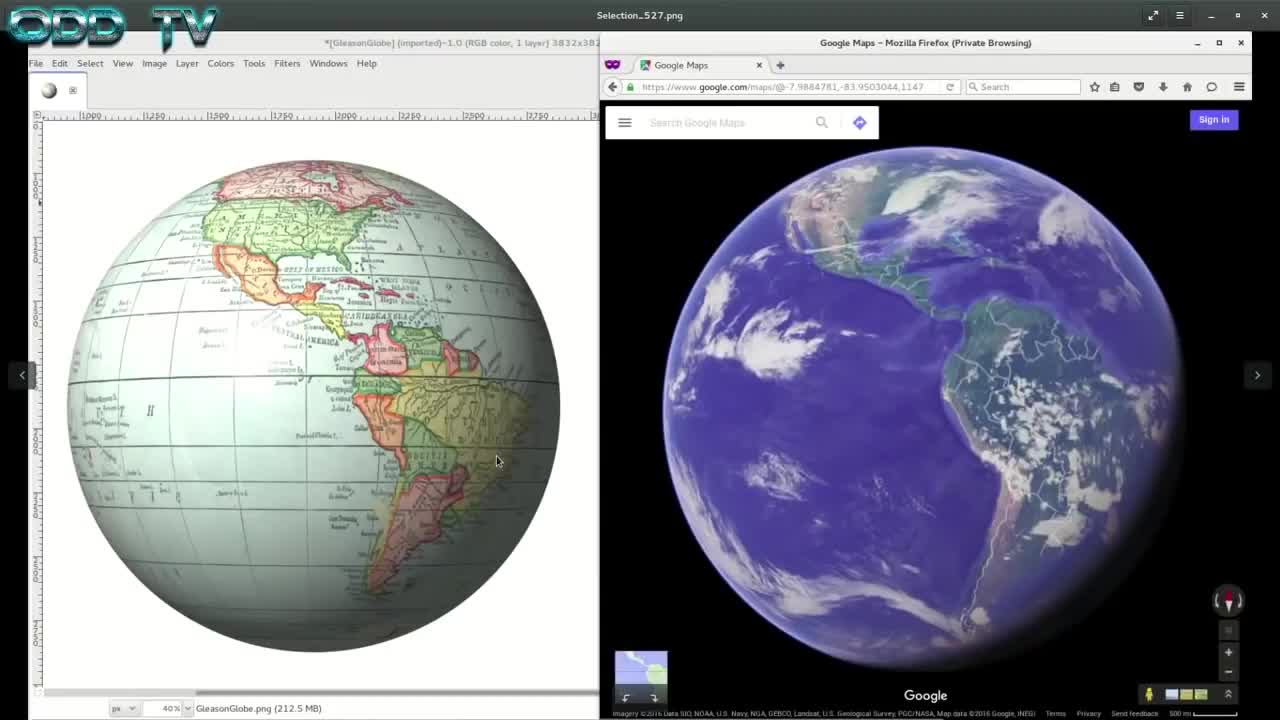Image resolution: width=1280 pixels, height=720 pixels.
Task: Close the Google Maps tab
Action: 759,65
